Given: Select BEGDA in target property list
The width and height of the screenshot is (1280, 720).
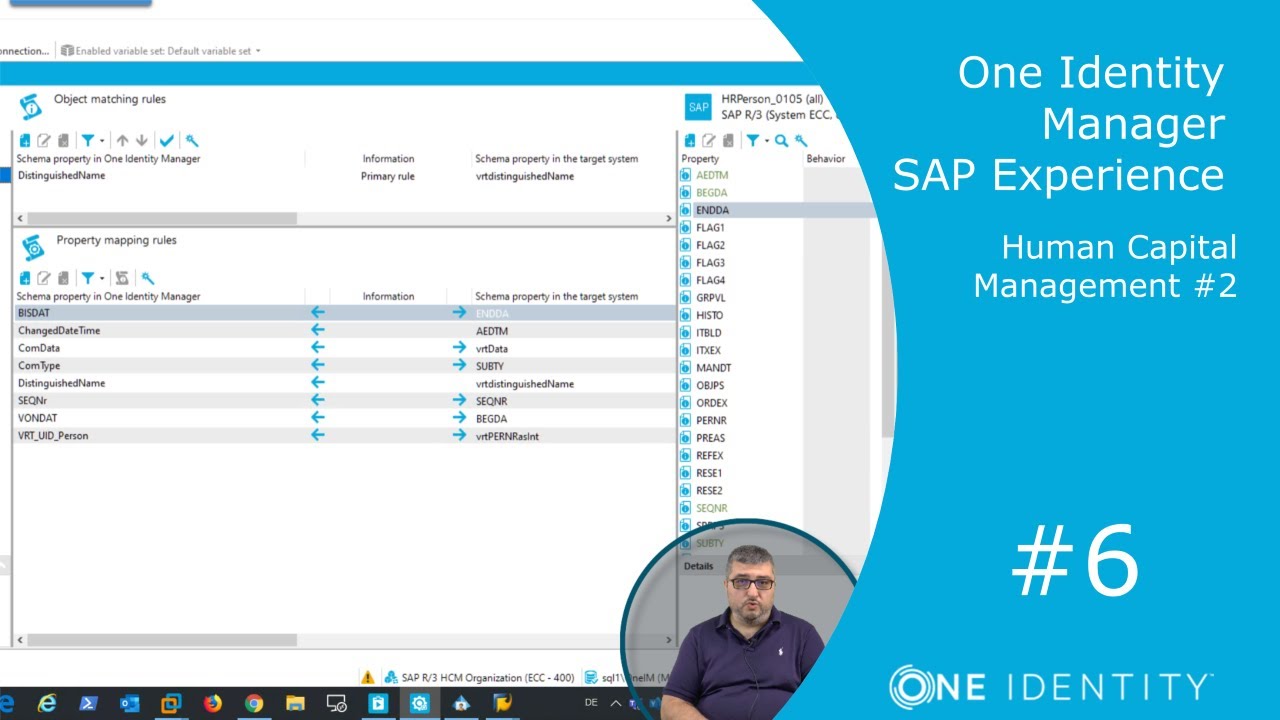Looking at the screenshot, I should 711,192.
